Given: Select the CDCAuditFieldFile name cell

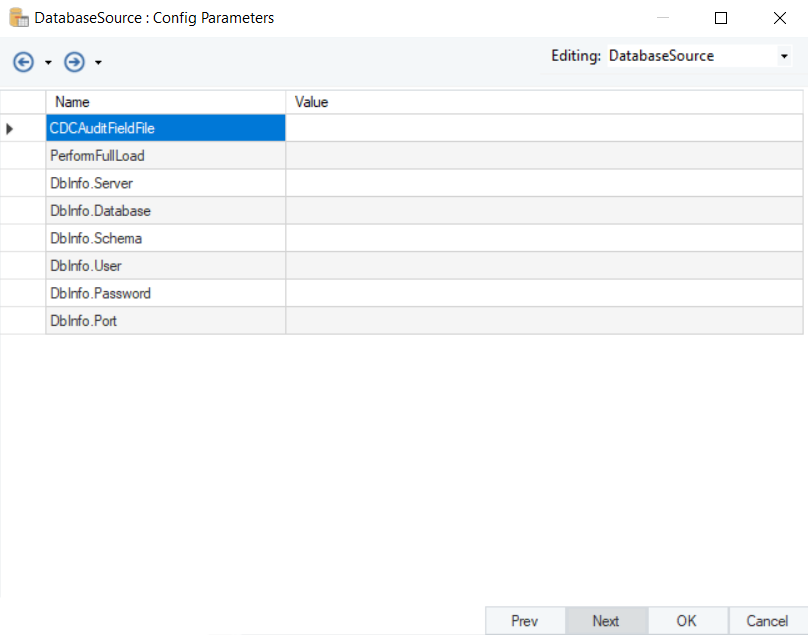Looking at the screenshot, I should click(165, 128).
